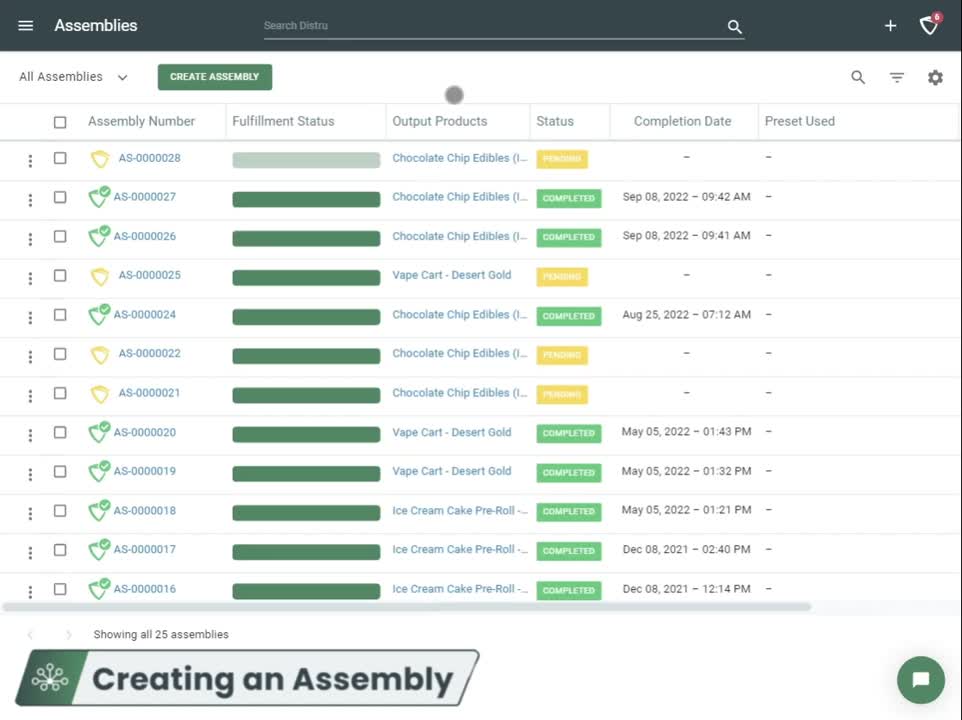Open notifications via the shield icon
The width and height of the screenshot is (962, 720).
tap(929, 26)
